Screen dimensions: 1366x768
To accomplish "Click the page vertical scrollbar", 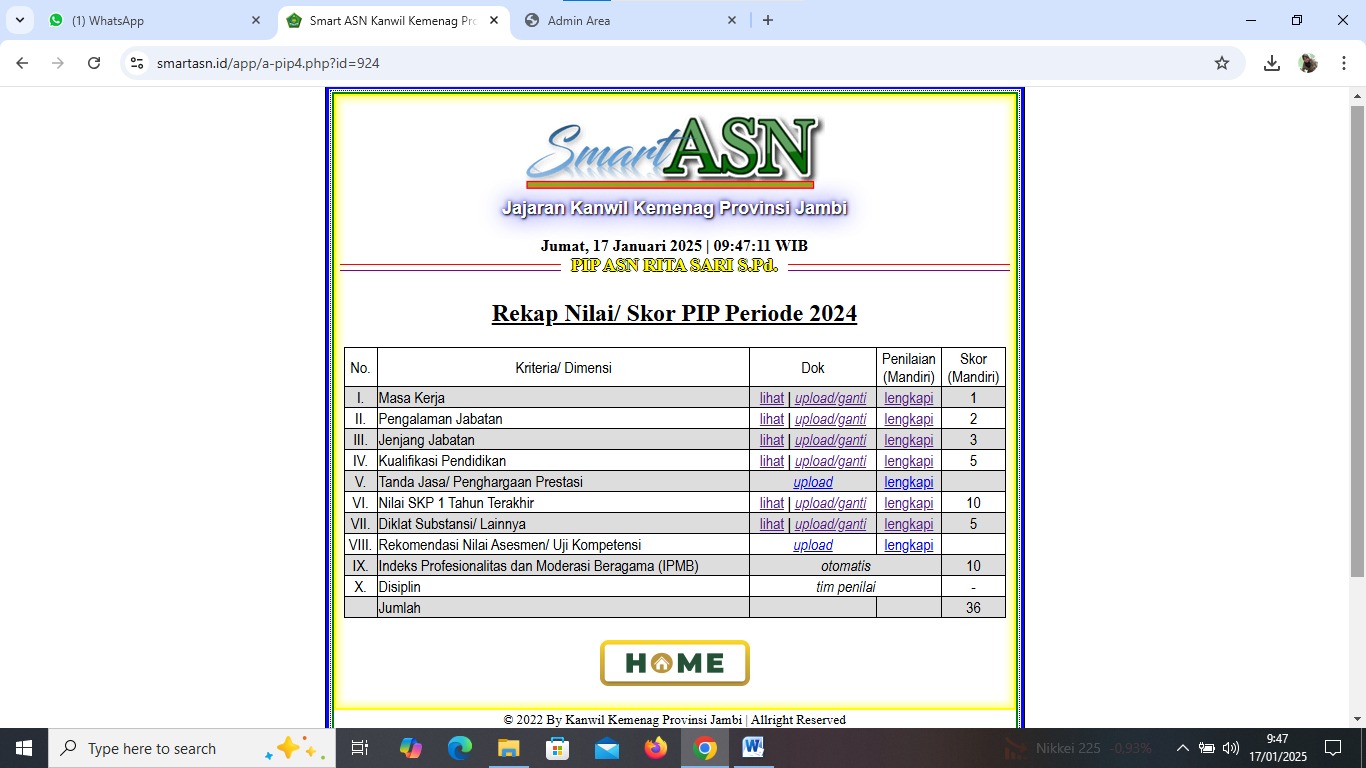I will pyautogui.click(x=1357, y=340).
